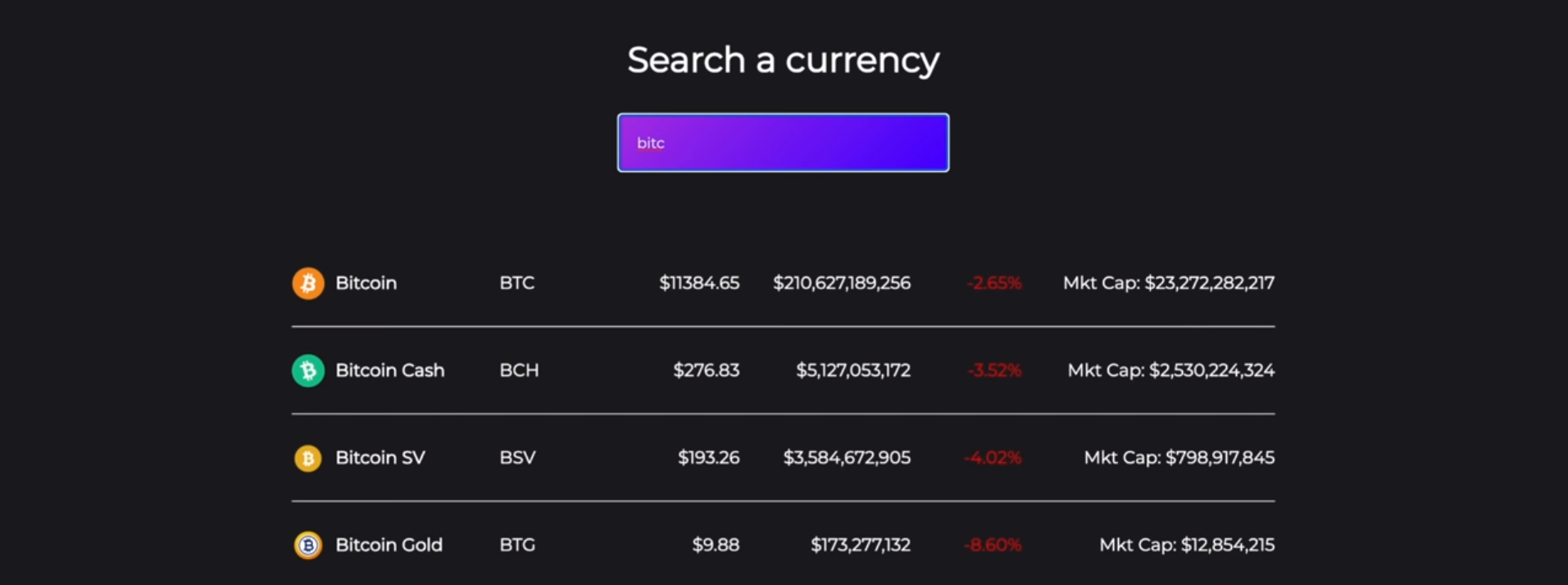Select the Bitcoin SV listing name
The image size is (1568, 585).
(x=380, y=458)
